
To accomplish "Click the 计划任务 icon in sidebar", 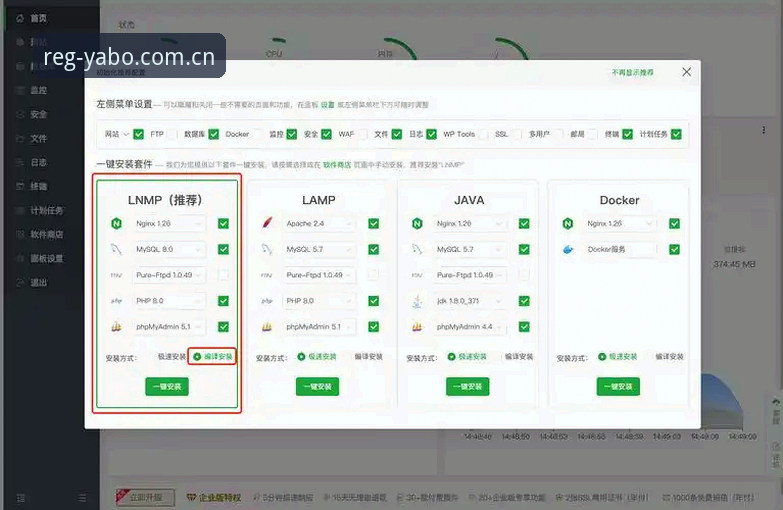I will pyautogui.click(x=20, y=210).
